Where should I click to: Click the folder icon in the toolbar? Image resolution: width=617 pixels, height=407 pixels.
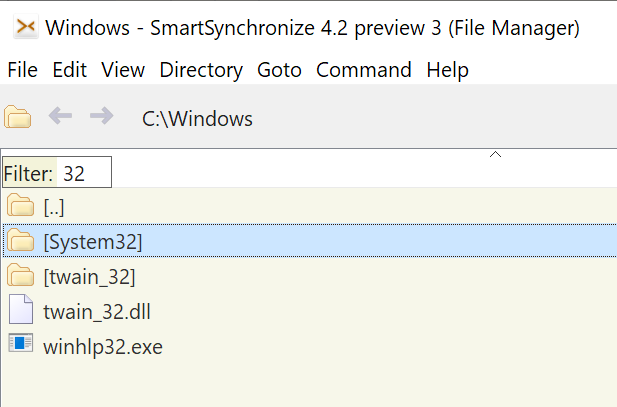[18, 118]
